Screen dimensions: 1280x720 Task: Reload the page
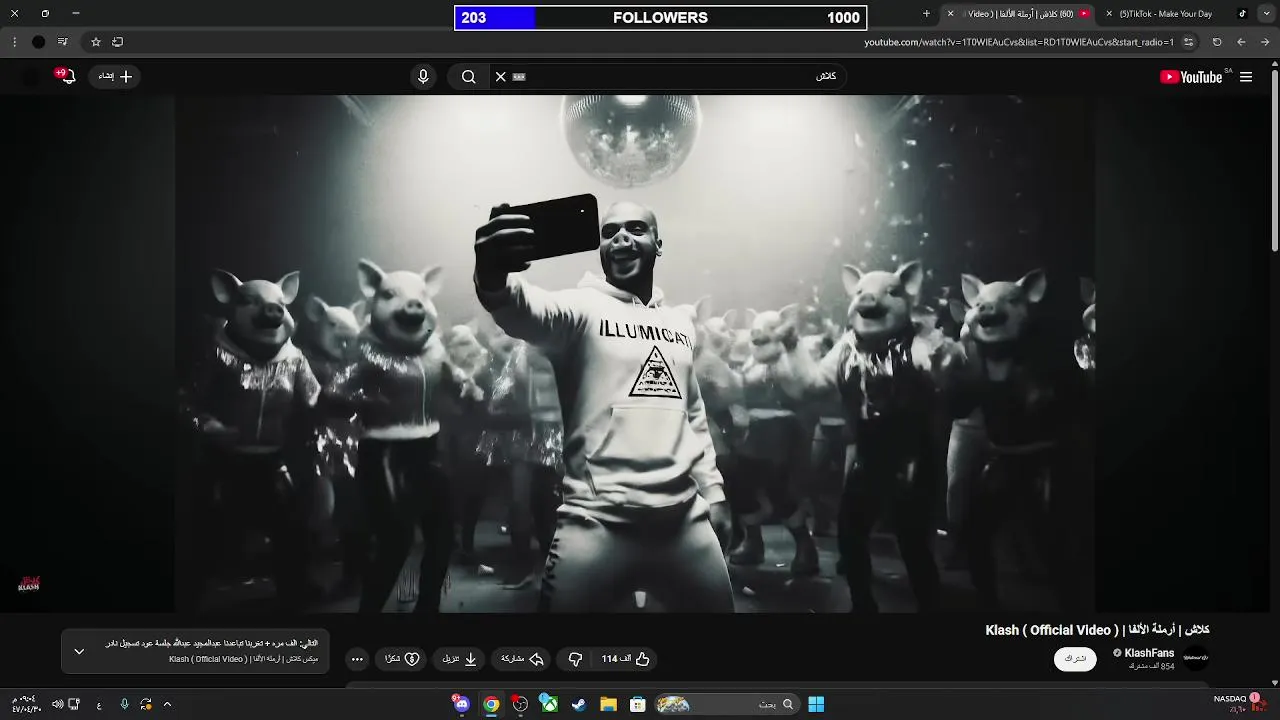point(1217,42)
